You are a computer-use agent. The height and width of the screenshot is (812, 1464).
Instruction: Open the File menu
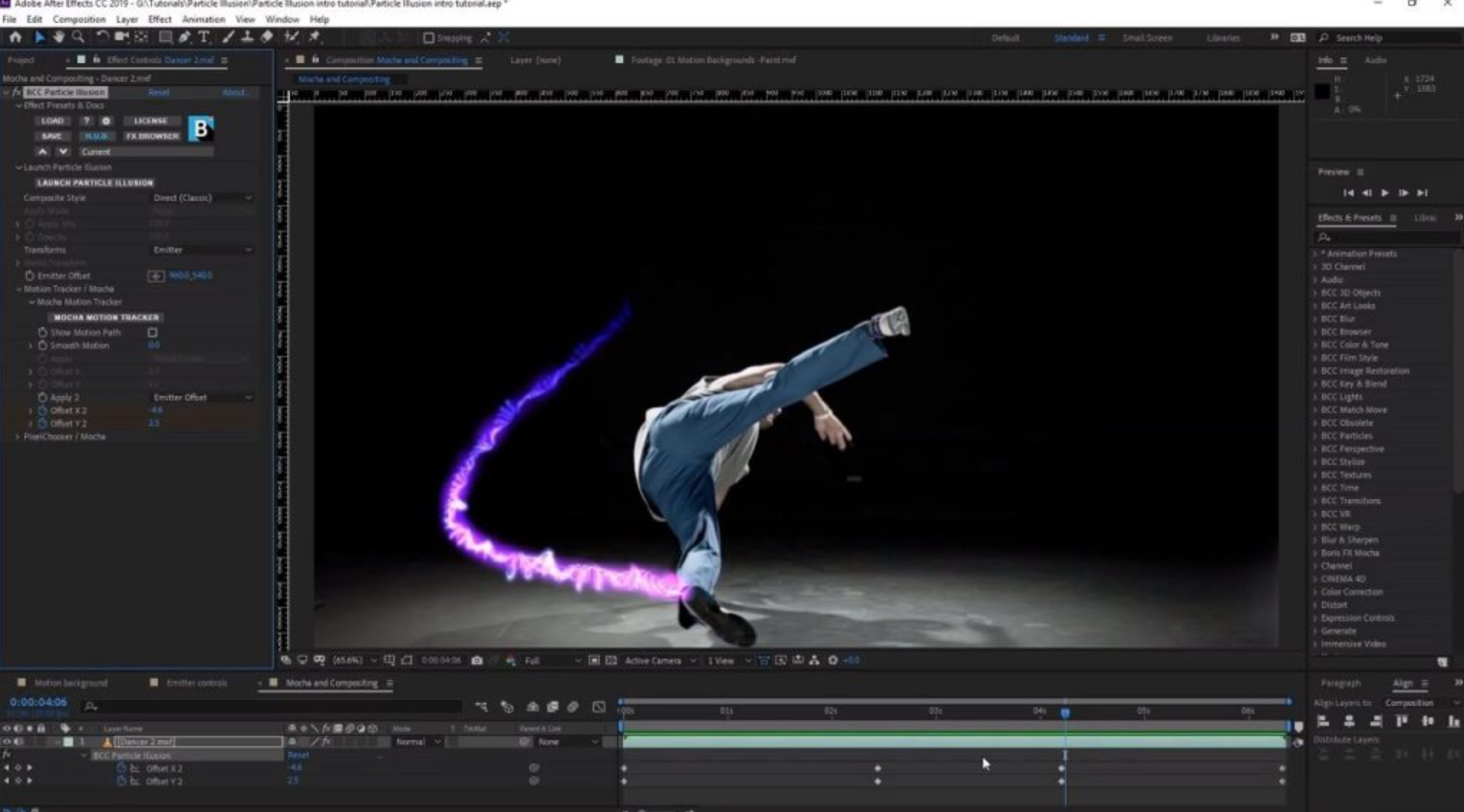(9, 19)
